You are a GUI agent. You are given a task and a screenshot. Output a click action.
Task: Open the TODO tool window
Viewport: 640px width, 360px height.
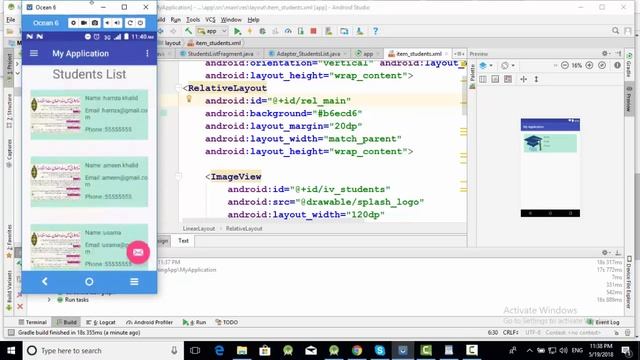tap(227, 322)
